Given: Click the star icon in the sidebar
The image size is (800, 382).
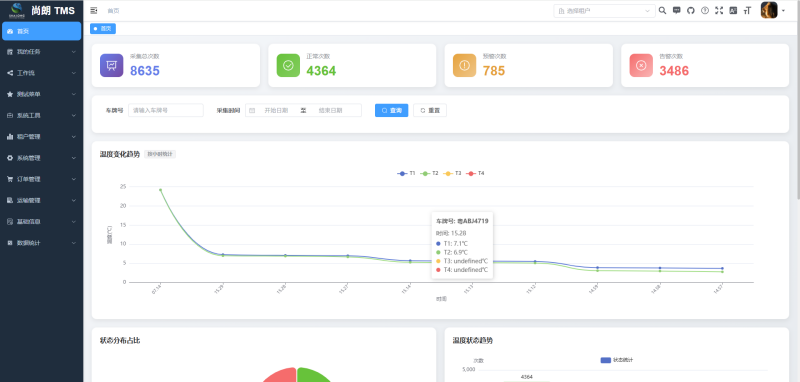Looking at the screenshot, I should [x=10, y=94].
